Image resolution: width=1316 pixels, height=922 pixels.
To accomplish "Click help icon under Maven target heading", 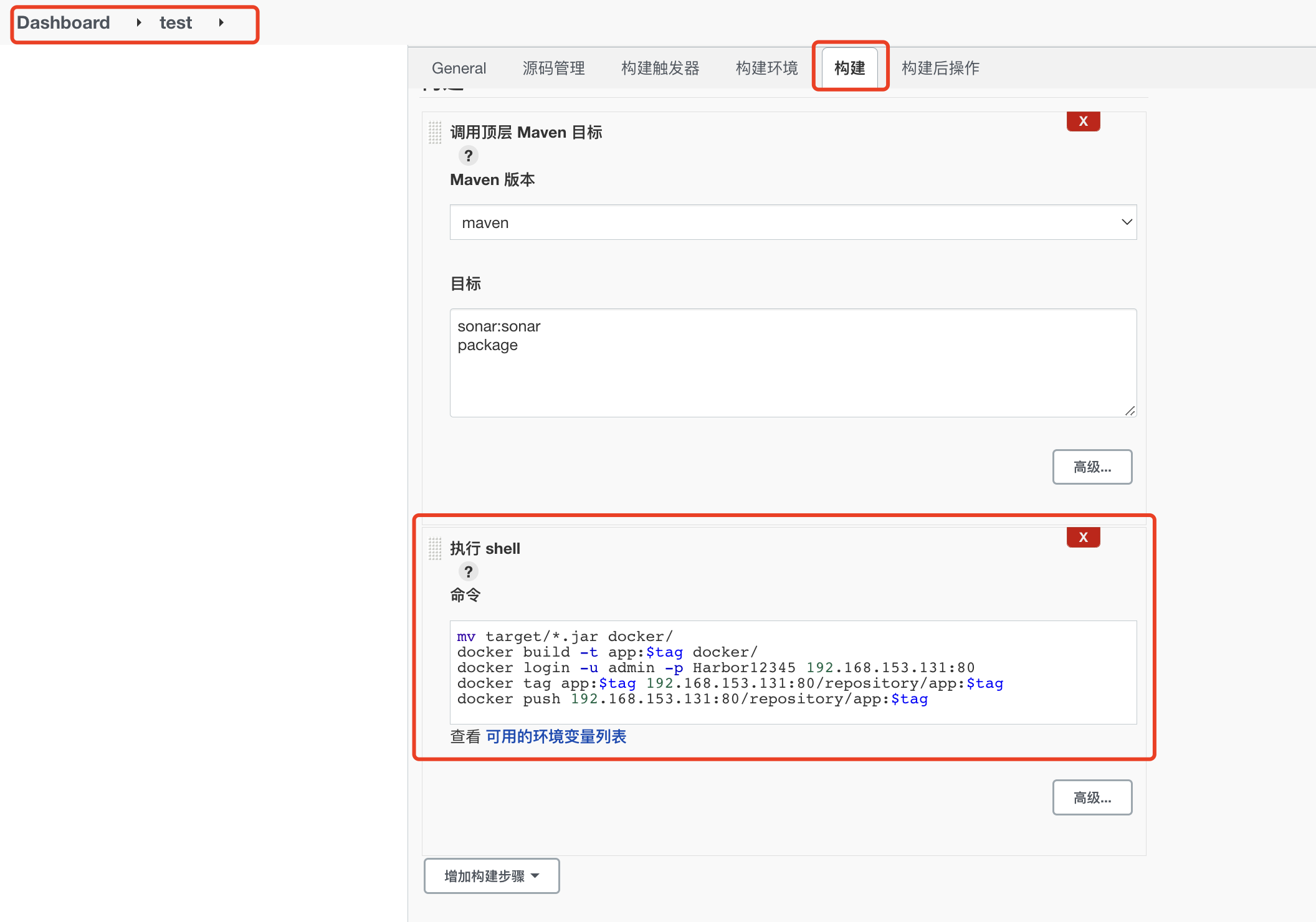I will (468, 155).
